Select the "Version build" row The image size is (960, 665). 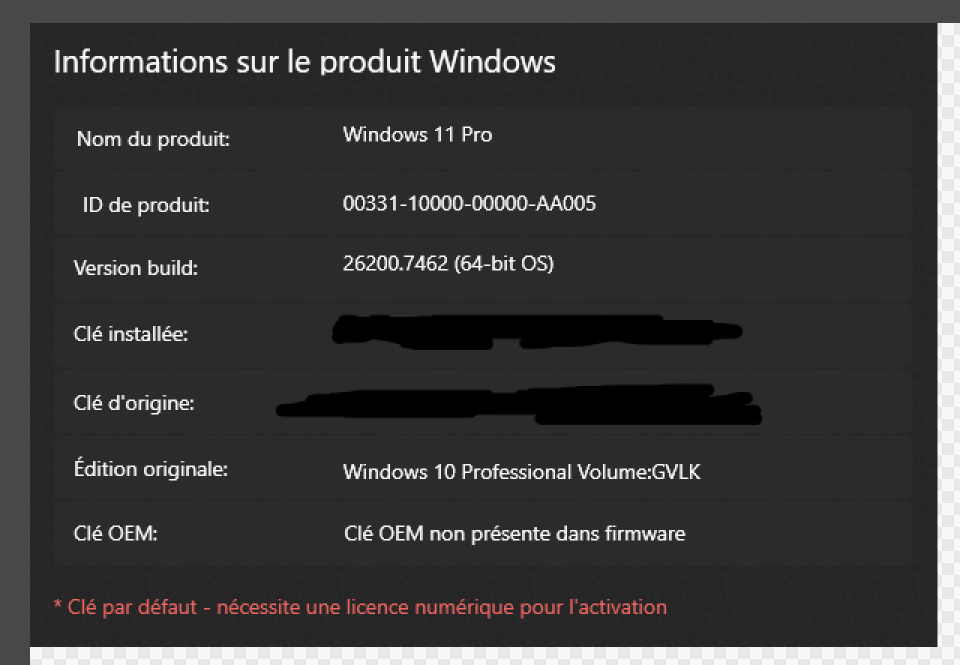[x=135, y=268]
